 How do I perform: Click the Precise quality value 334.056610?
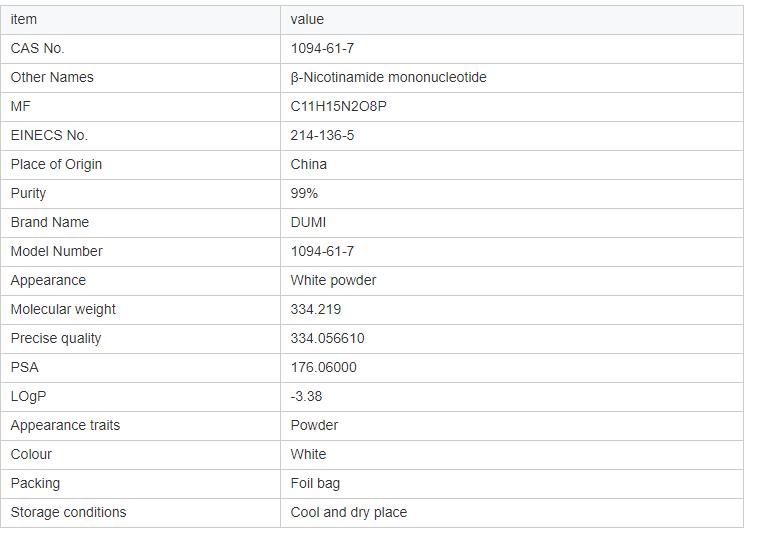[x=327, y=338]
